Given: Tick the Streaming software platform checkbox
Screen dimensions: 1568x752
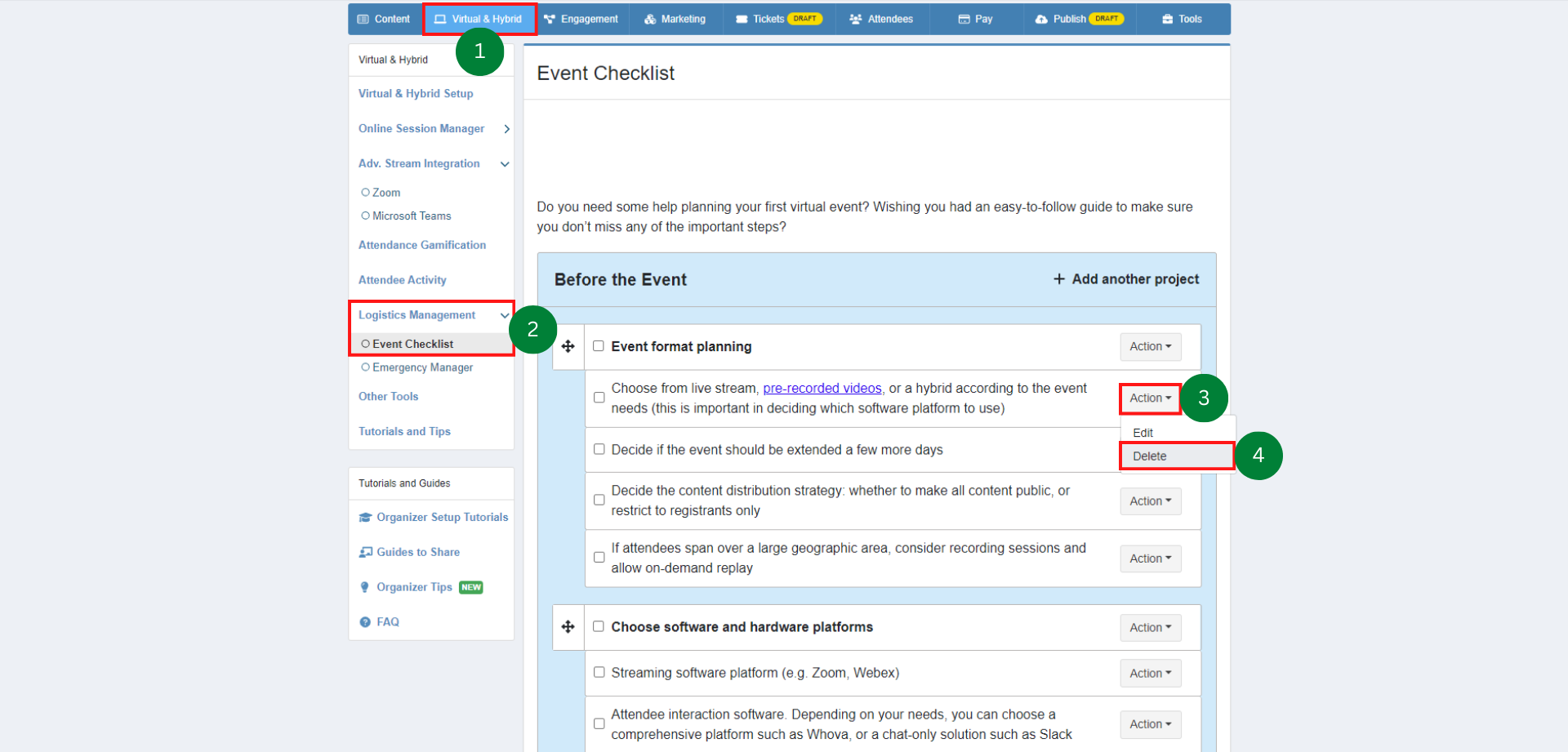Looking at the screenshot, I should [x=599, y=673].
